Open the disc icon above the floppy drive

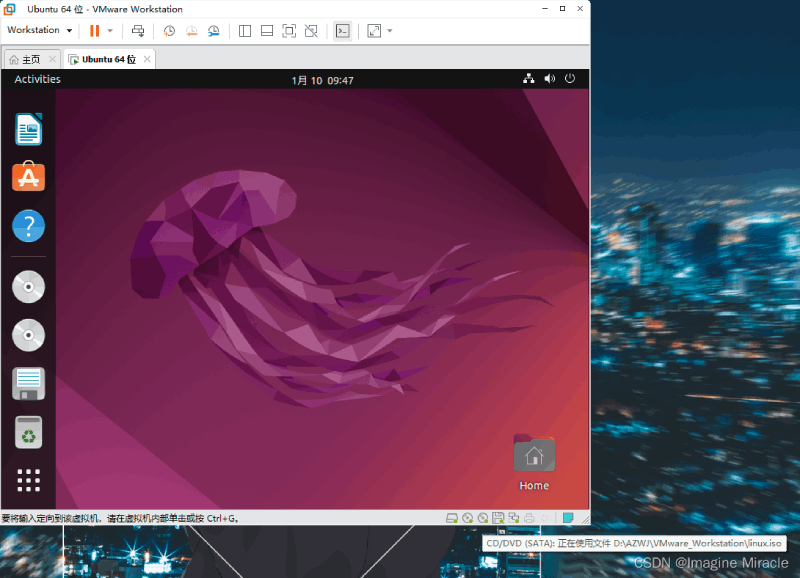pos(29,335)
